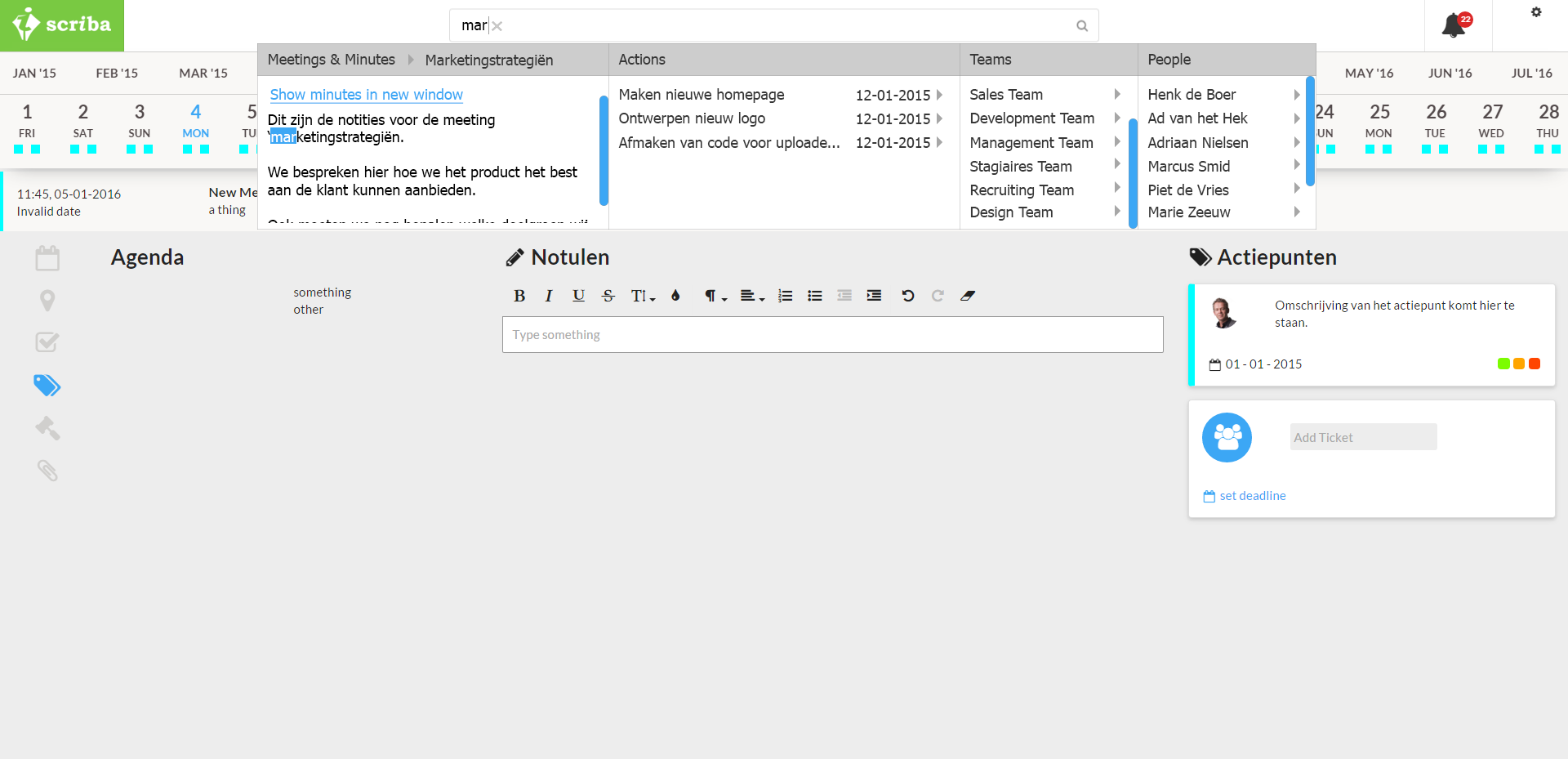Click the undo arrow in editor
This screenshot has height=759, width=1568.
pyautogui.click(x=907, y=296)
